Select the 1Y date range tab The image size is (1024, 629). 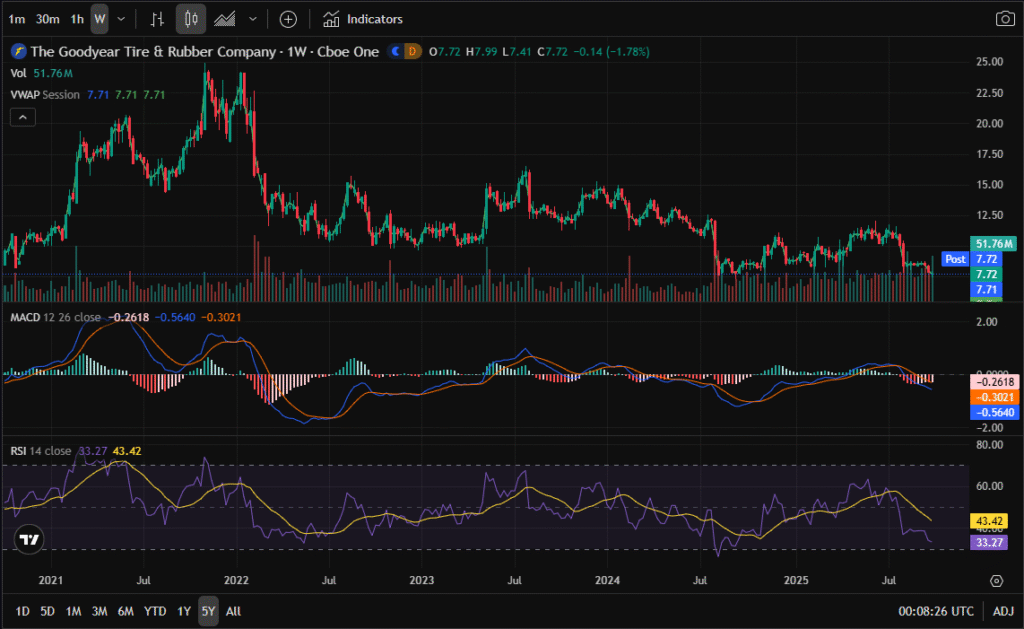tap(184, 611)
